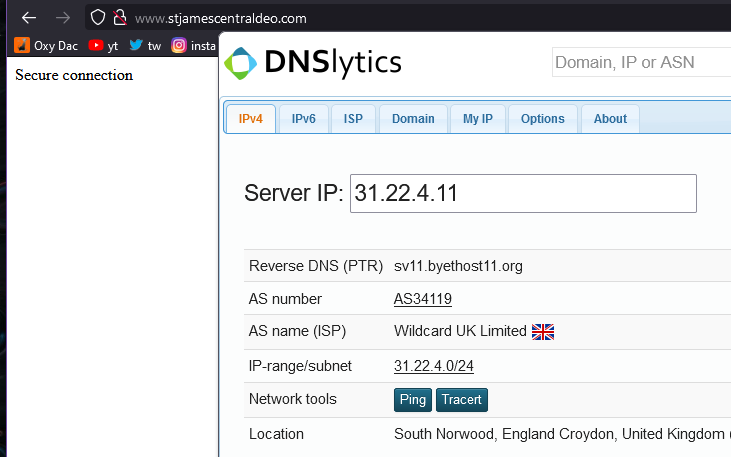Open the 31.22.4.0/24 subnet link
Viewport: 731px width, 457px height.
point(434,366)
